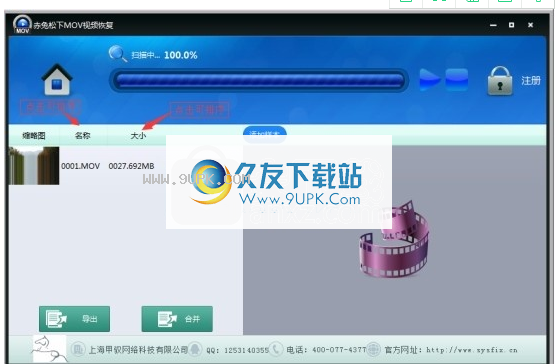Click the QQ contact icon
Image resolution: width=558 pixels, height=364 pixels.
[195, 349]
